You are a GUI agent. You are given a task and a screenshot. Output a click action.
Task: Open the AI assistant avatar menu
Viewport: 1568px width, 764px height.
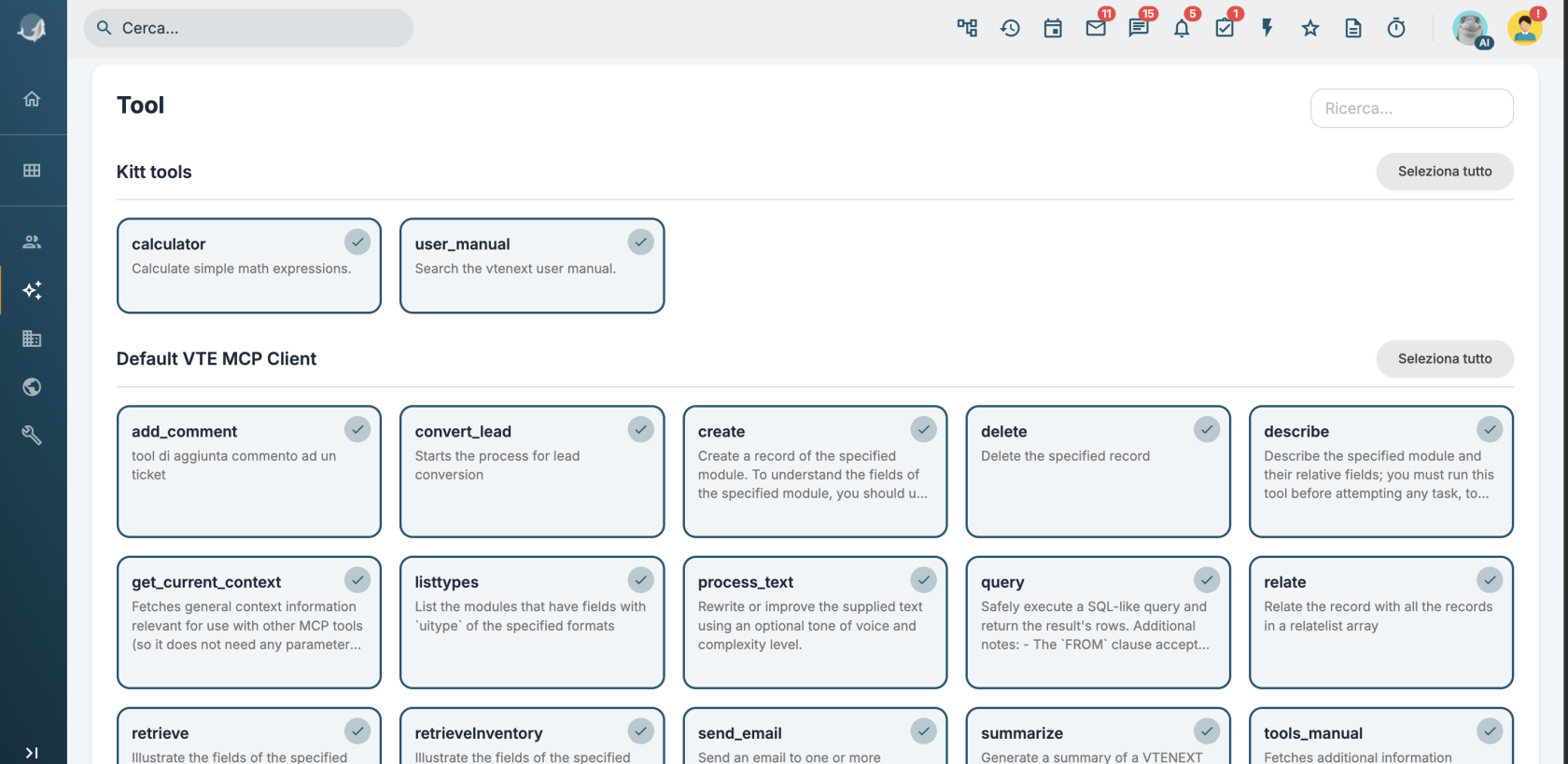(1471, 28)
